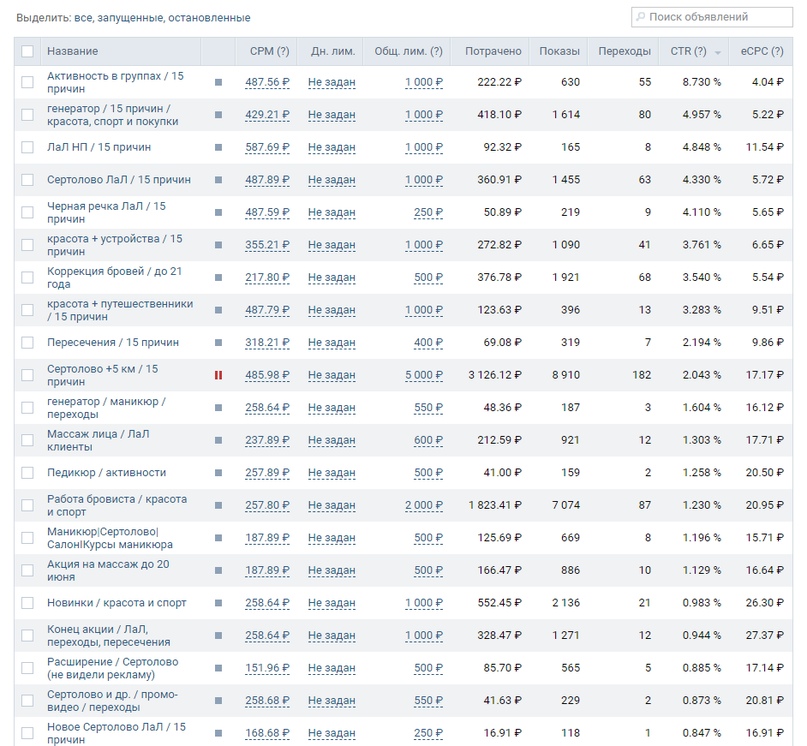Select running ads via 'запущенные' link
Viewport: 807px width, 746px height.
tap(130, 18)
